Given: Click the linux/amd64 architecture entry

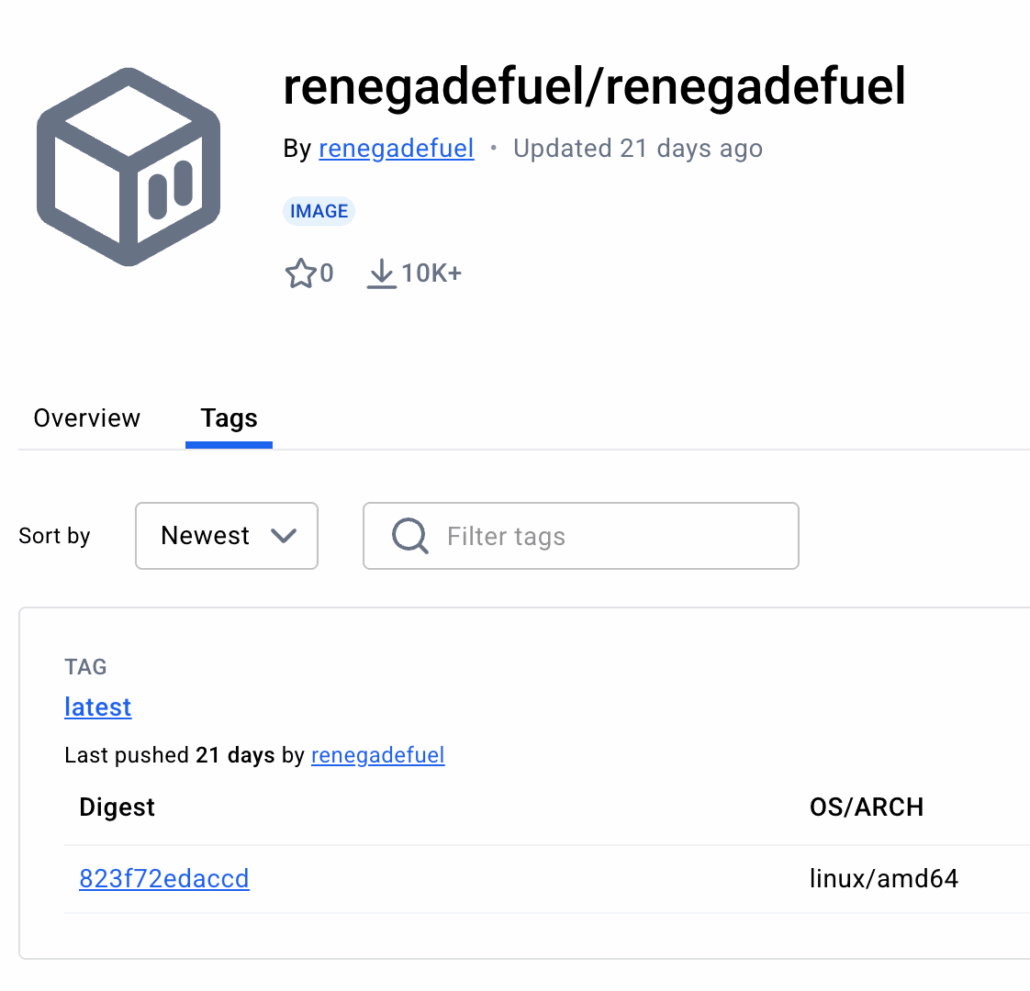Looking at the screenshot, I should [x=884, y=879].
